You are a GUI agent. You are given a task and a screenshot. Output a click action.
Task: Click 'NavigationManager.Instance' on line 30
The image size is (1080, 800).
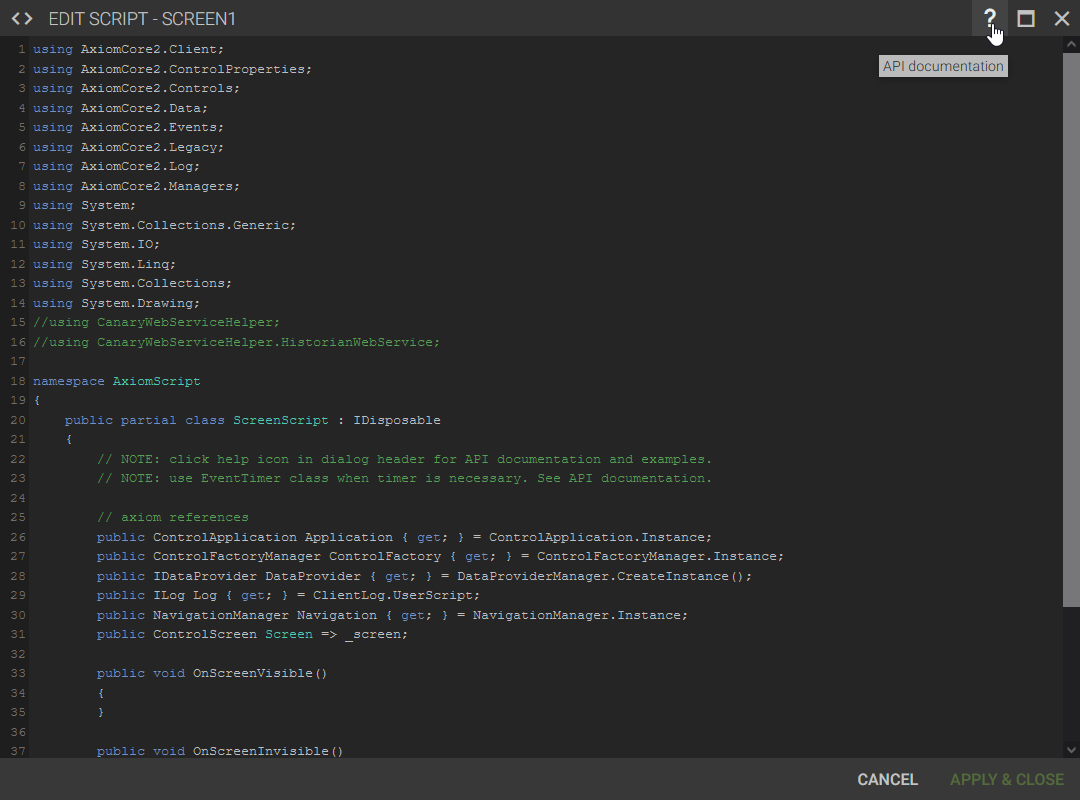coord(577,615)
